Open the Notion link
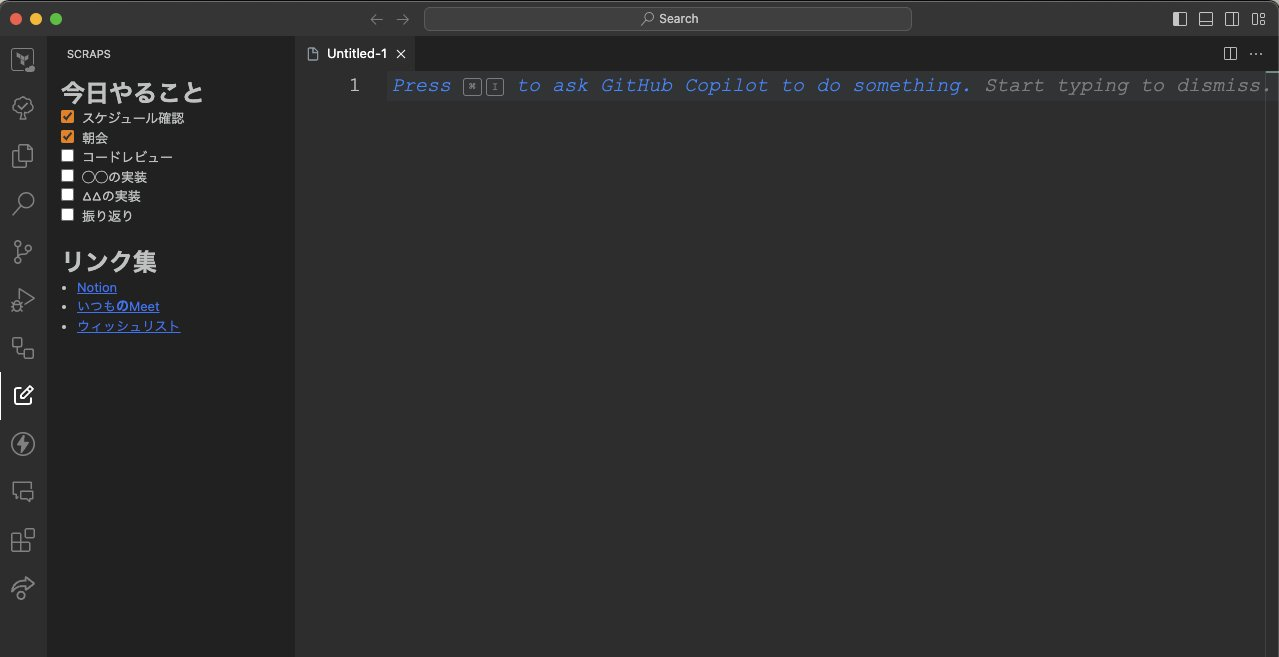 [x=96, y=287]
